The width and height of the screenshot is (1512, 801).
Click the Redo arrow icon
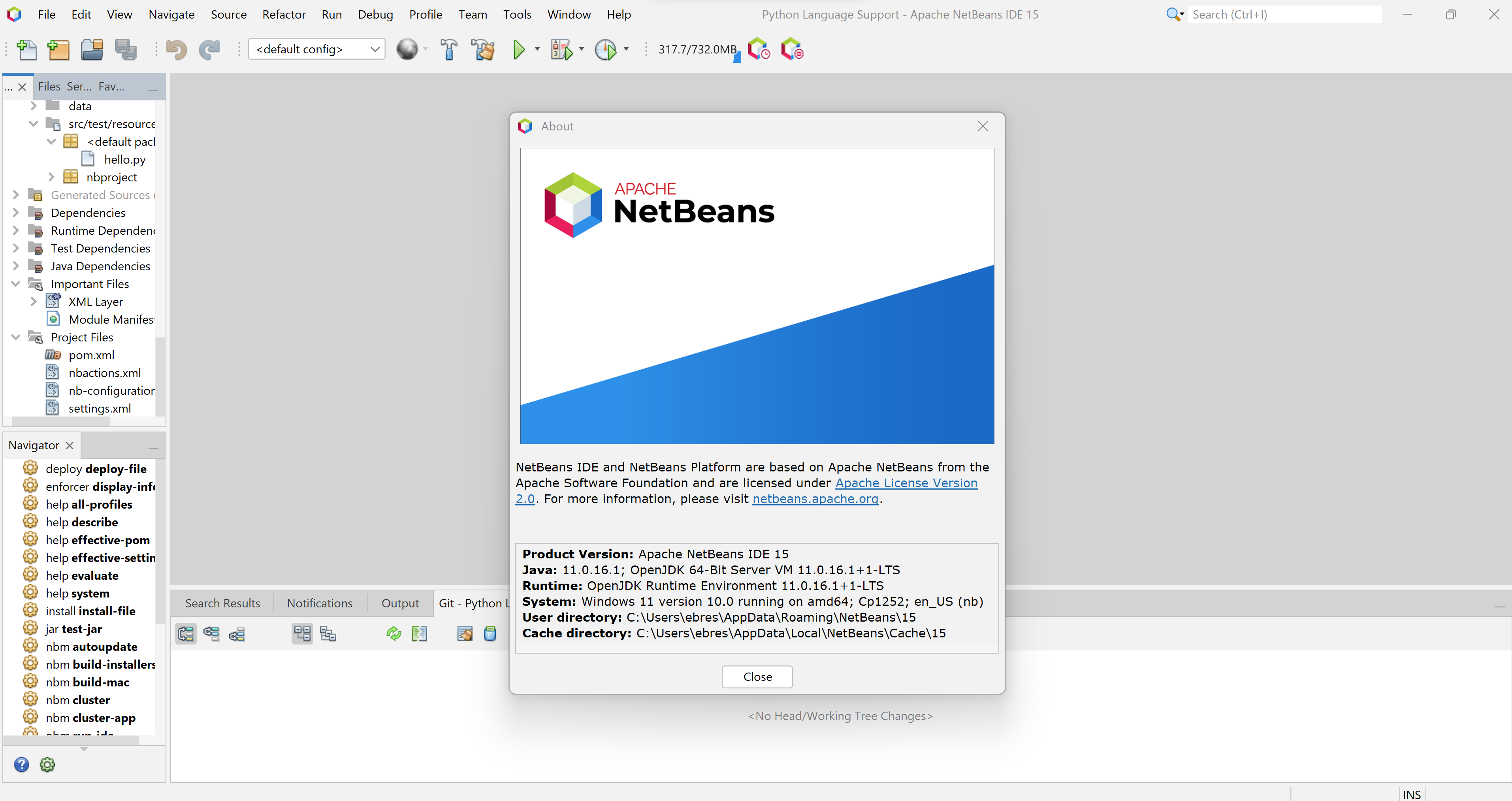tap(209, 49)
